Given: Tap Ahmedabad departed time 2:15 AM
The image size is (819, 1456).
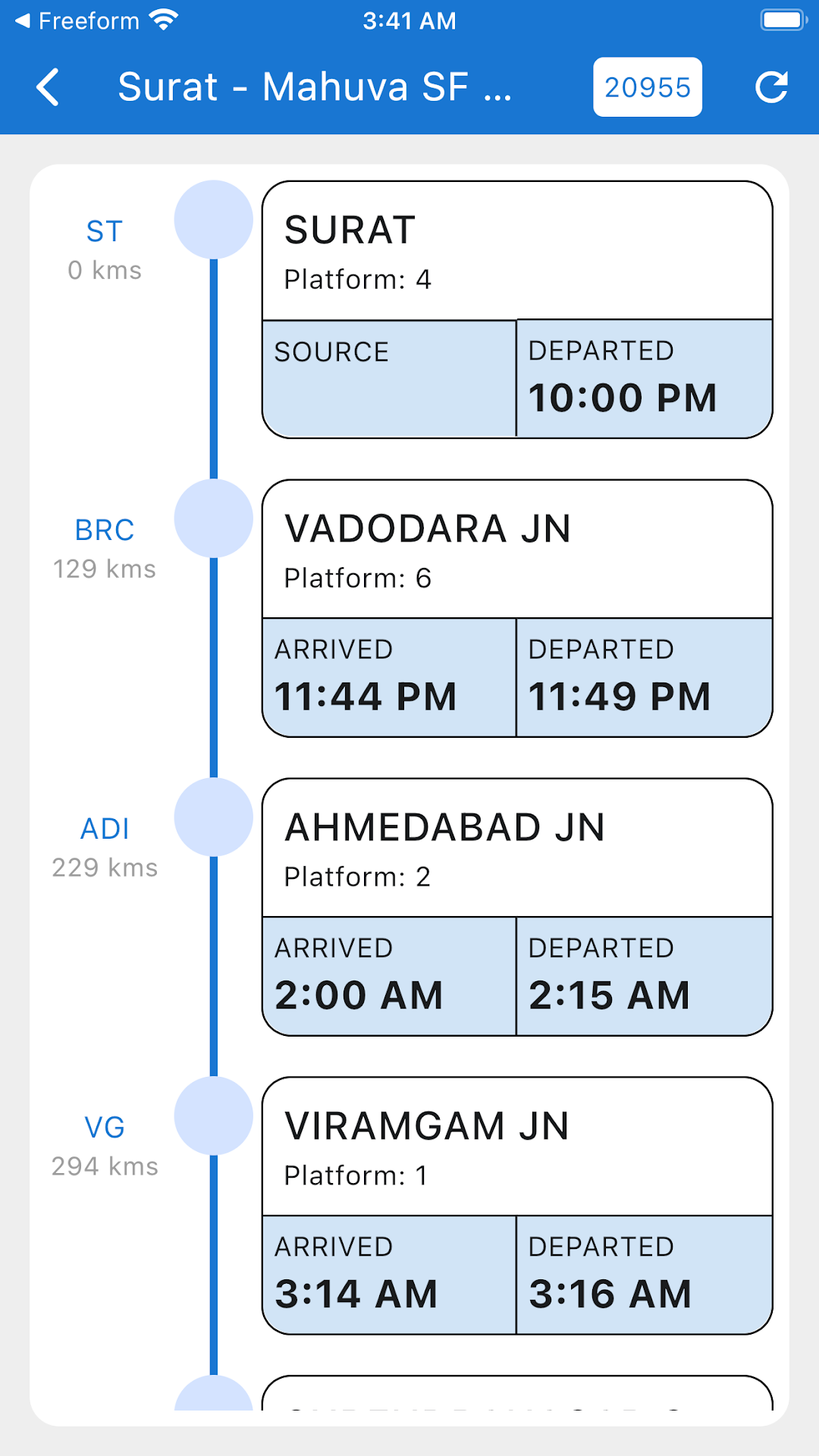Looking at the screenshot, I should pyautogui.click(x=610, y=995).
